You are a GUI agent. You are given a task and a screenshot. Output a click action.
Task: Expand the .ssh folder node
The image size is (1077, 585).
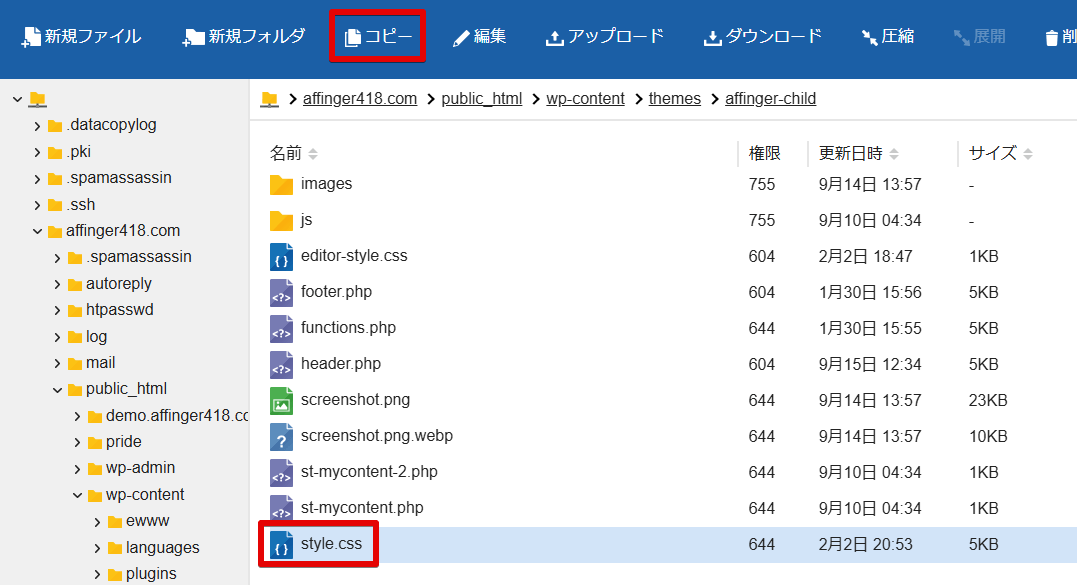click(37, 205)
